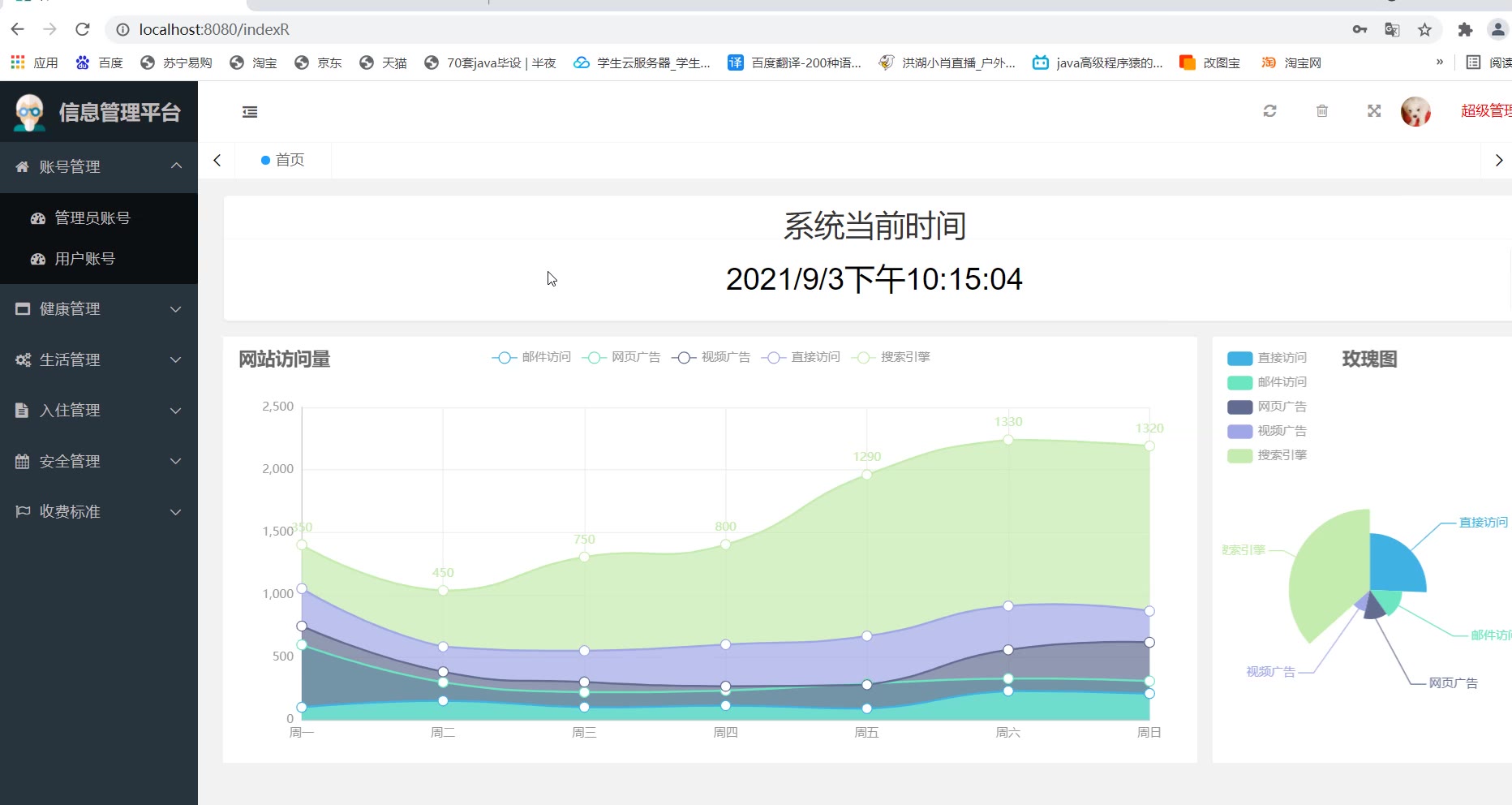Bookmark page using the star icon
Viewport: 1512px width, 805px height.
[x=1424, y=30]
